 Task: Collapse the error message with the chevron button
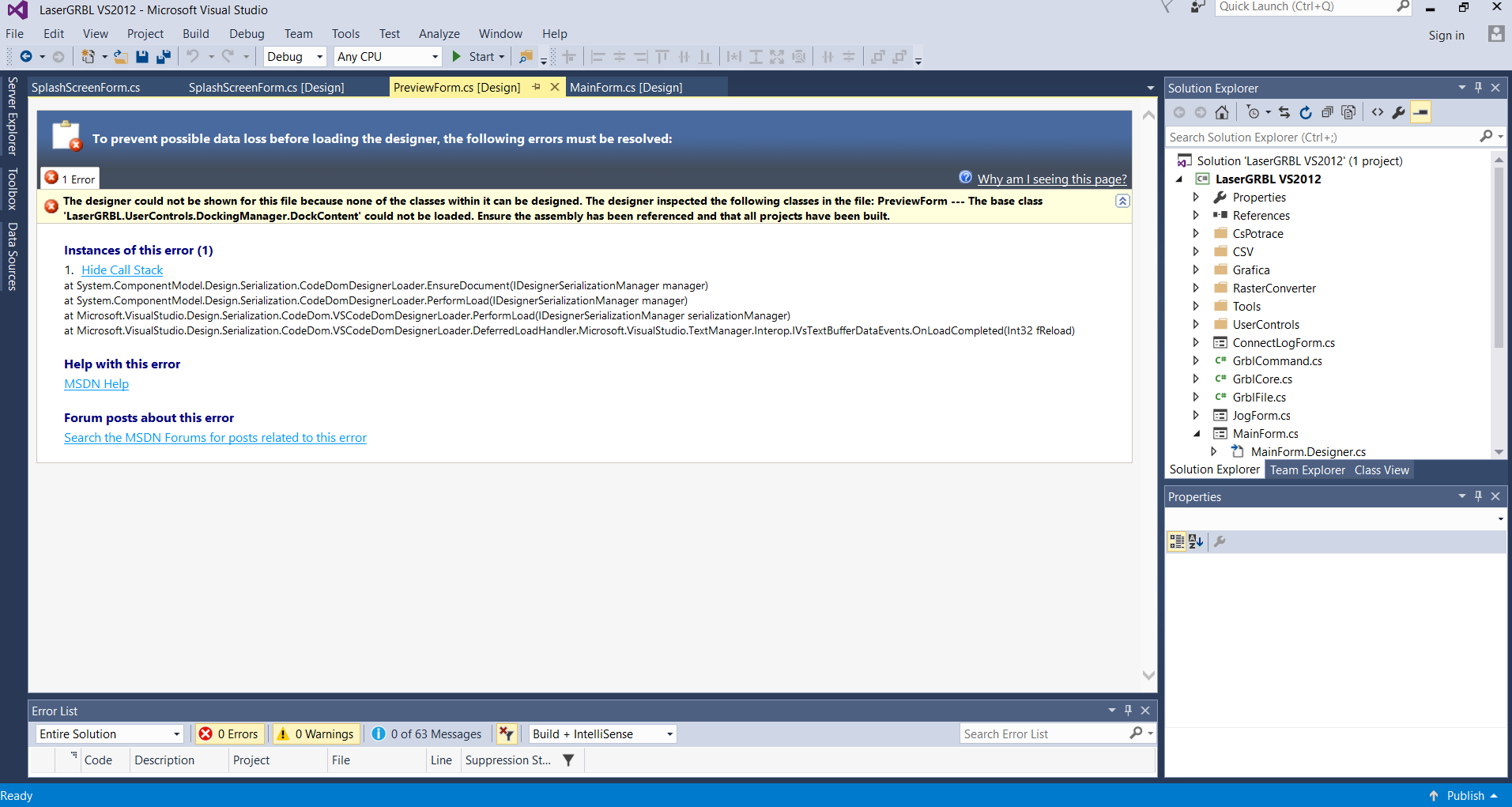click(1122, 201)
